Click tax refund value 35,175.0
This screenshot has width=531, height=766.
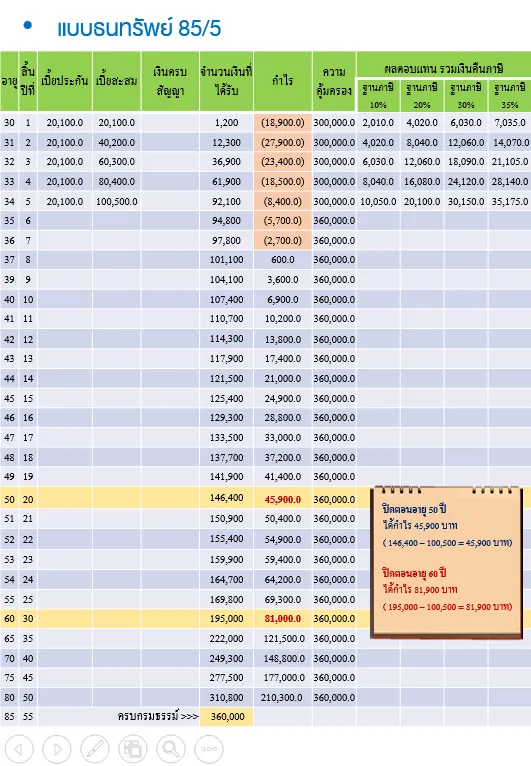coord(510,201)
